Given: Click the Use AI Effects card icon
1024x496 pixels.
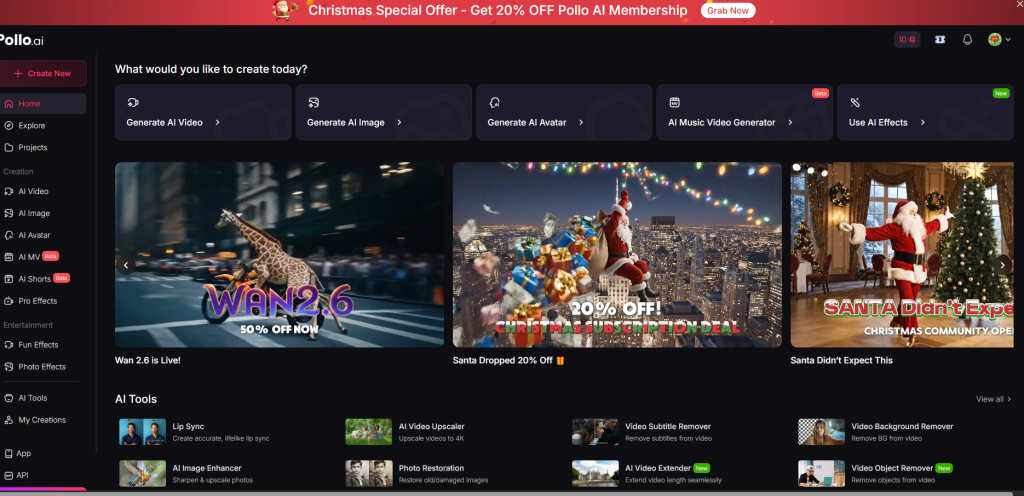Looking at the screenshot, I should (855, 102).
